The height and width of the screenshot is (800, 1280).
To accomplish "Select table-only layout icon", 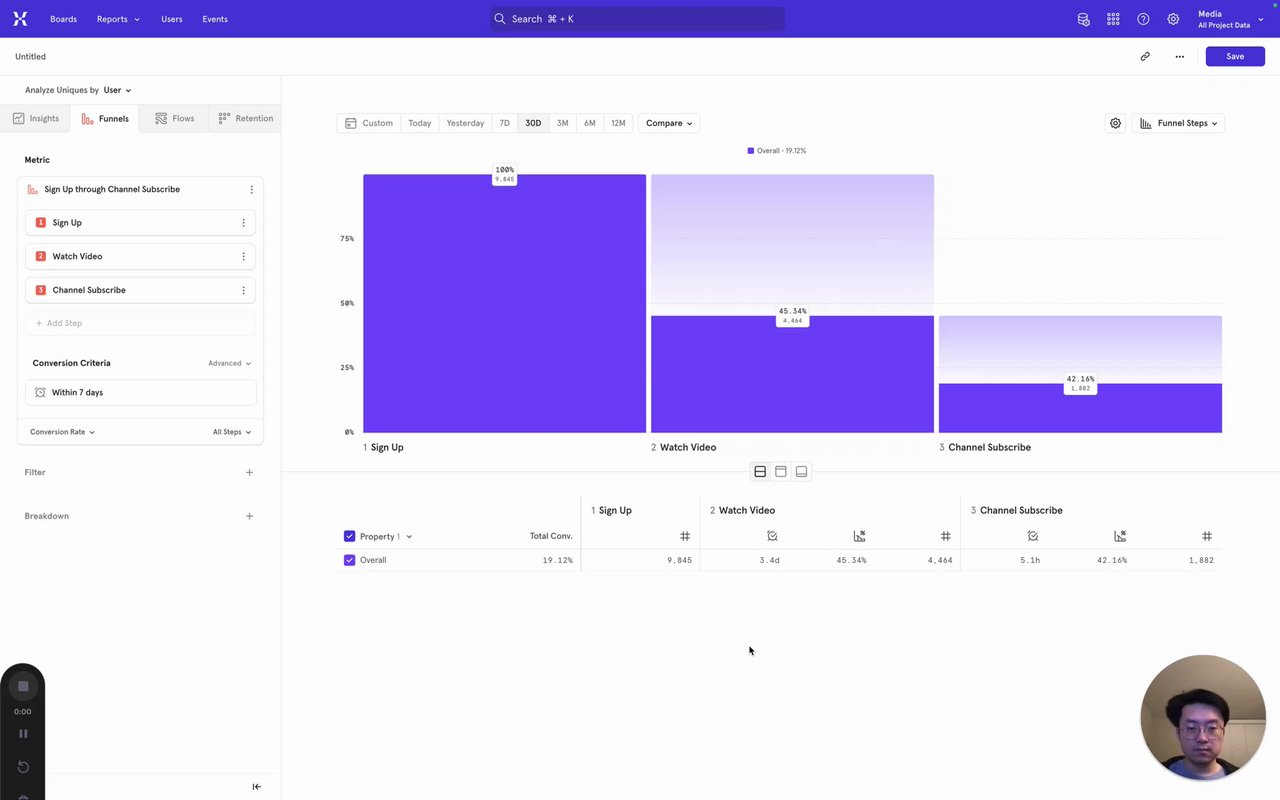I will [x=801, y=471].
